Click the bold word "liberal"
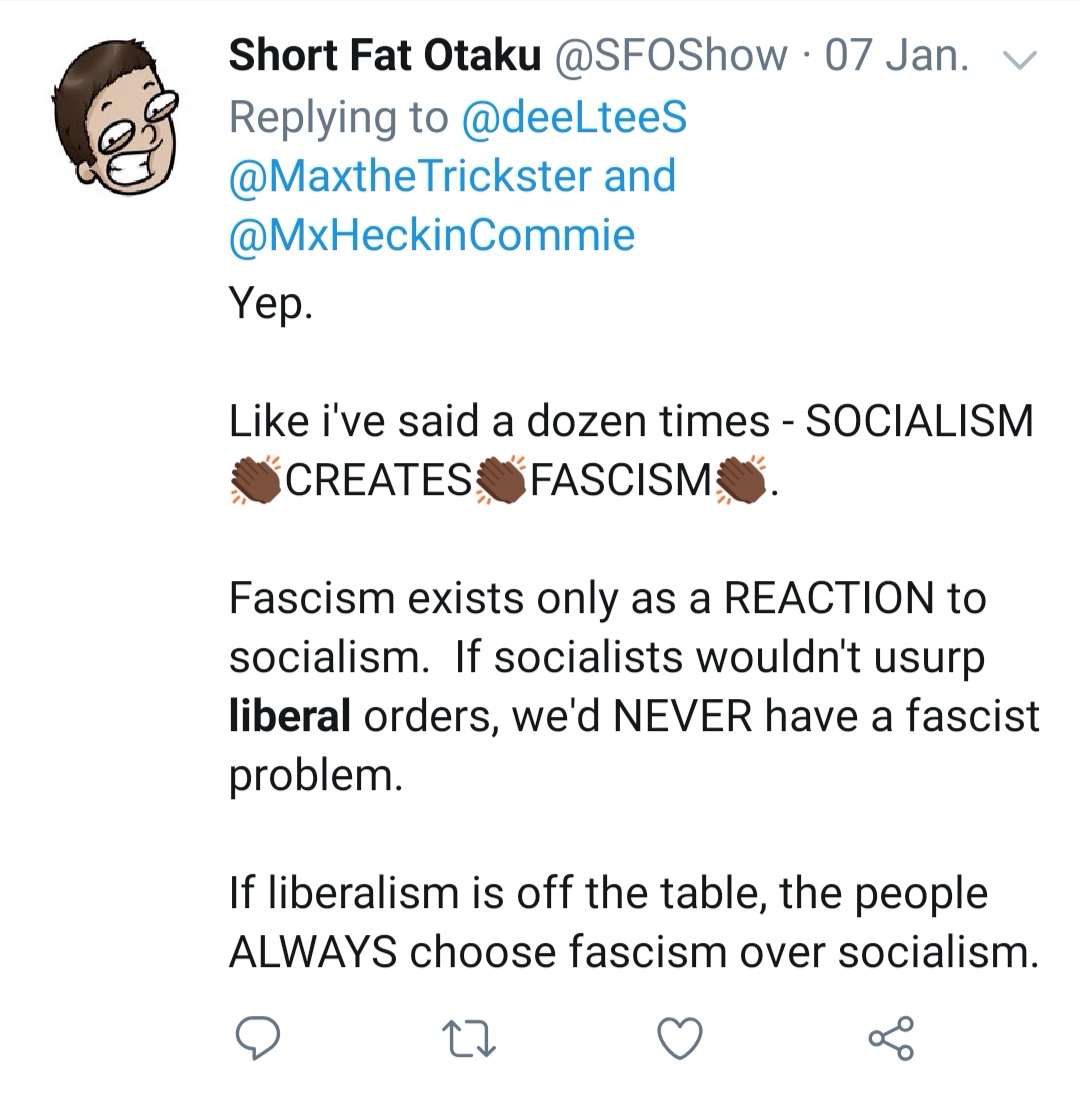1080x1095 pixels. tap(290, 716)
